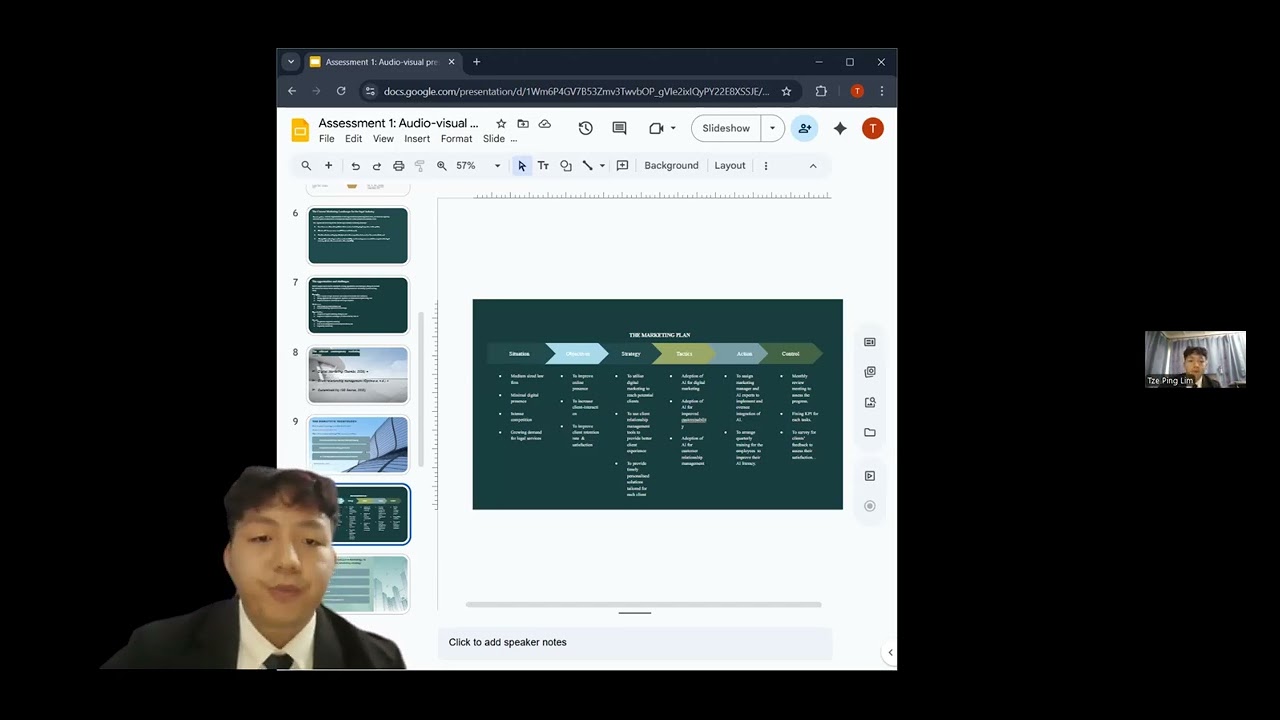The height and width of the screenshot is (720, 1280).
Task: Click the Redo arrow
Action: [x=376, y=166]
